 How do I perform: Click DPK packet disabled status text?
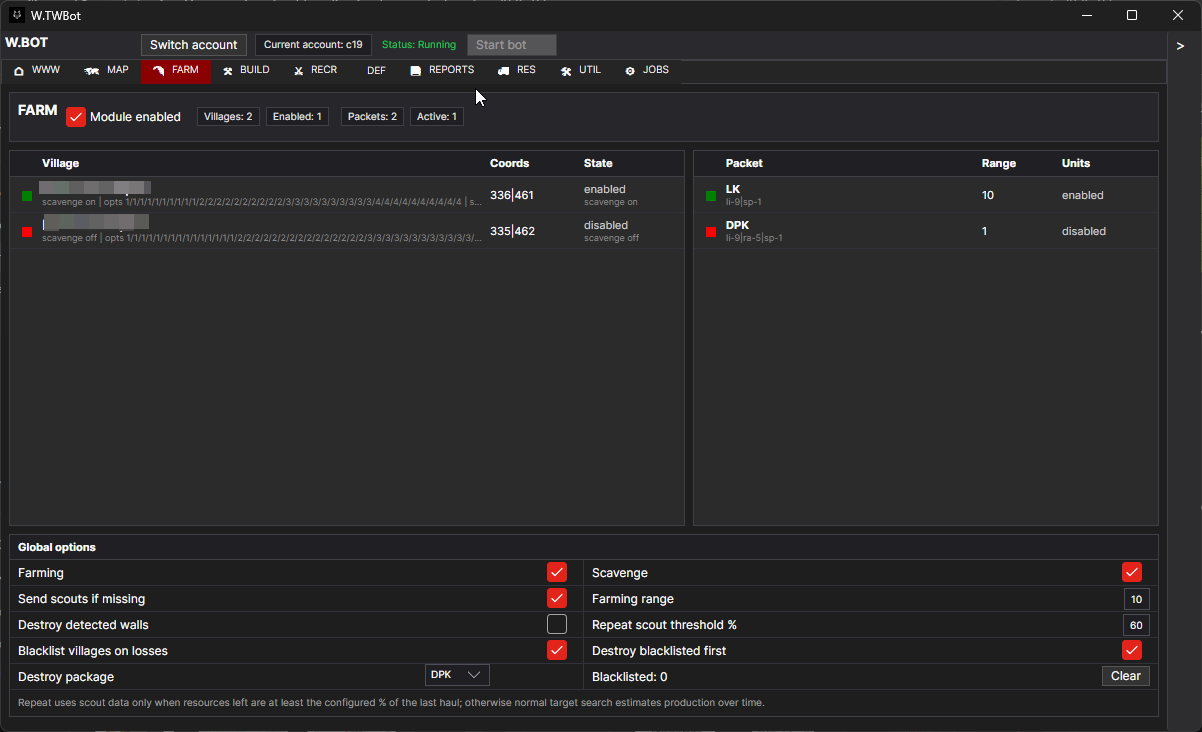click(1084, 231)
